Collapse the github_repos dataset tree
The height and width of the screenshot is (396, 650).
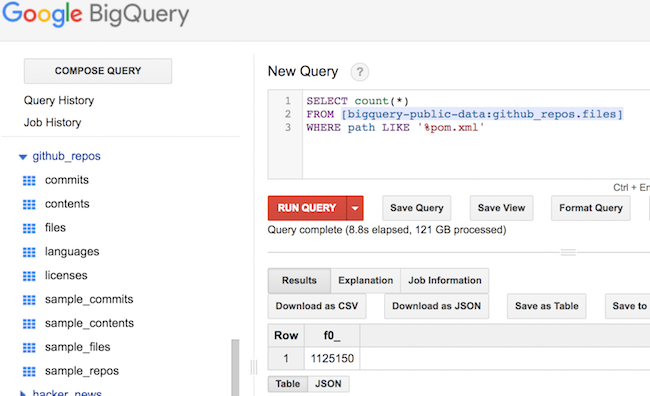23,157
